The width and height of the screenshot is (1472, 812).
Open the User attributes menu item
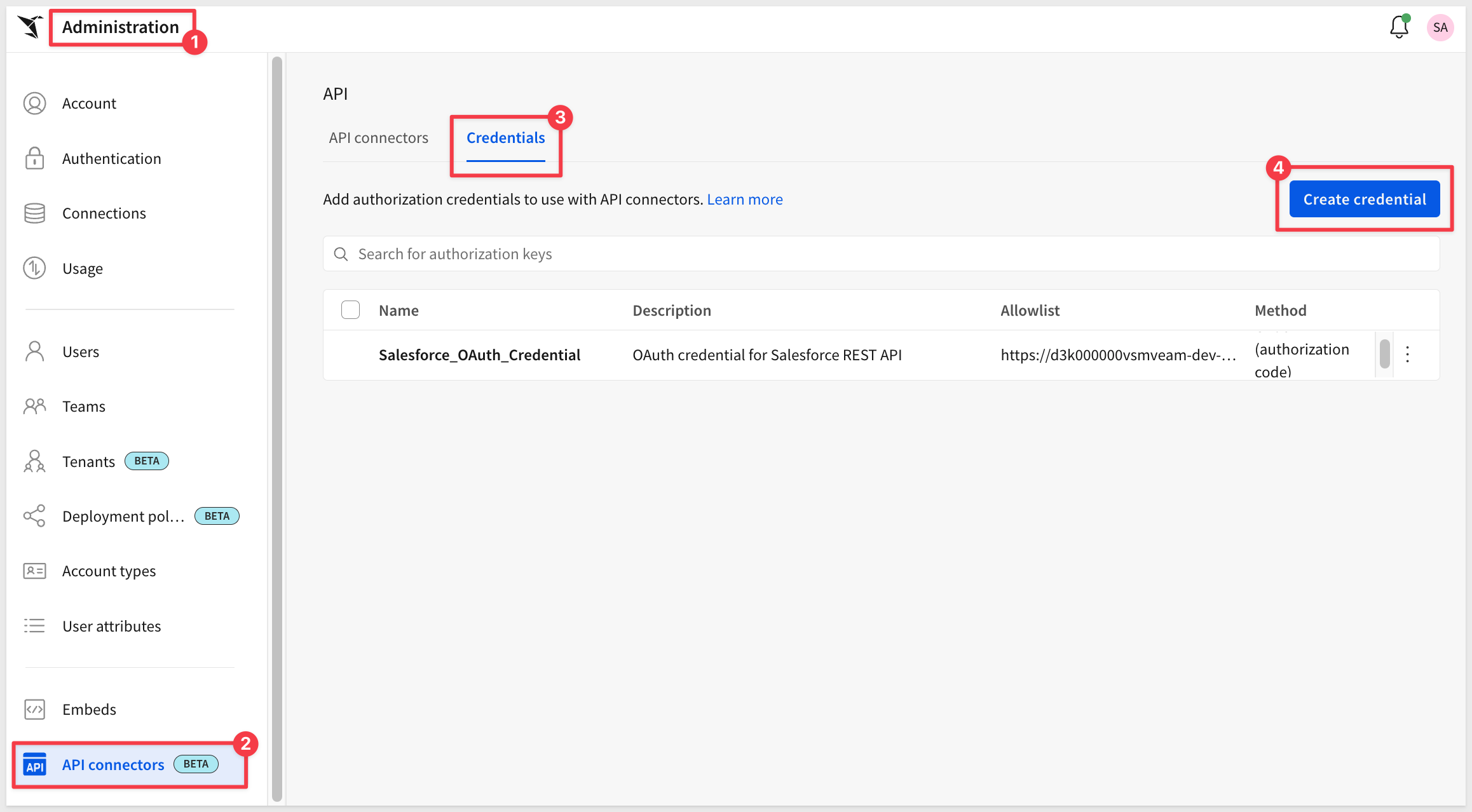111,626
